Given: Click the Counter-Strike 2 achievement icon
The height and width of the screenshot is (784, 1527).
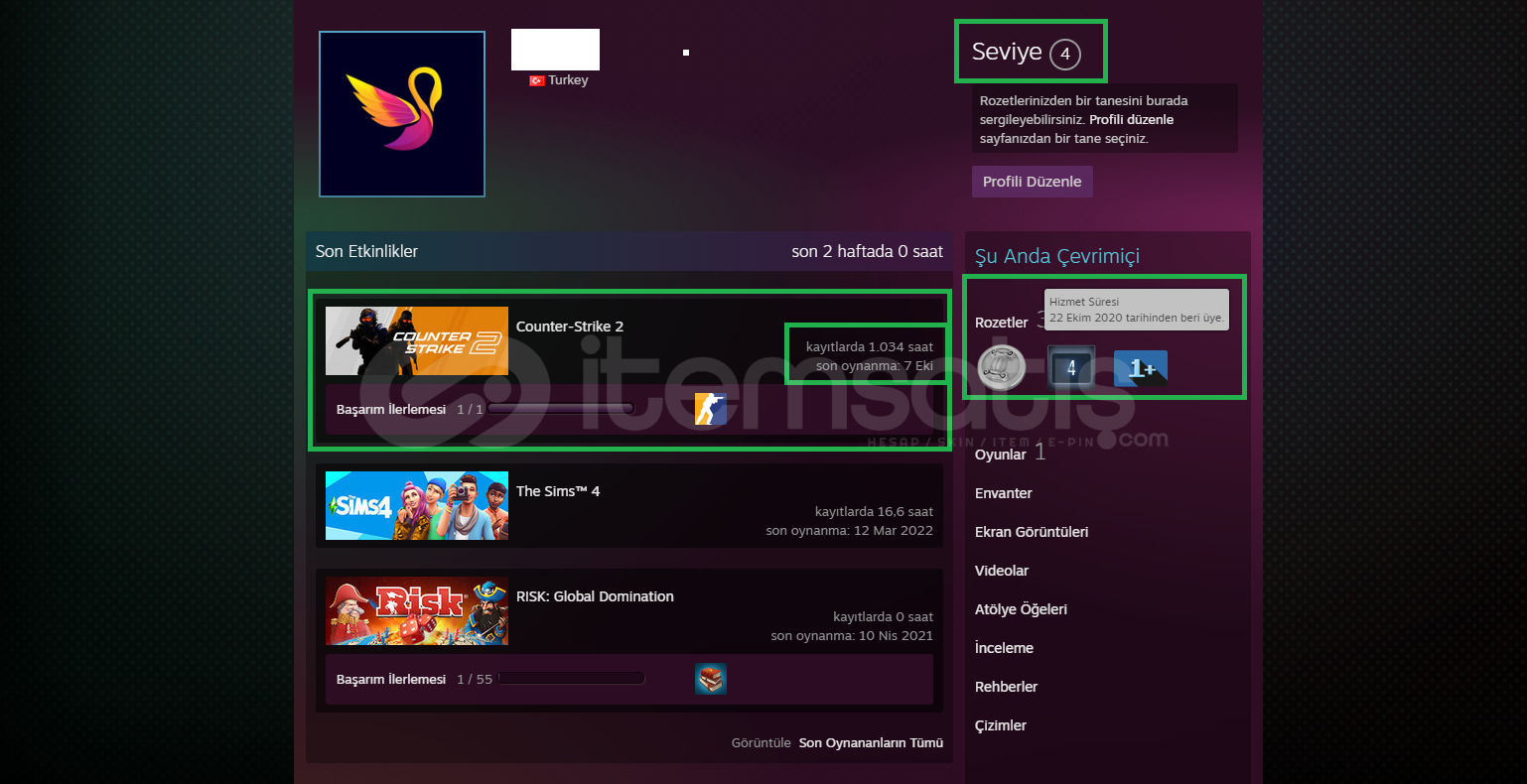Looking at the screenshot, I should [711, 409].
